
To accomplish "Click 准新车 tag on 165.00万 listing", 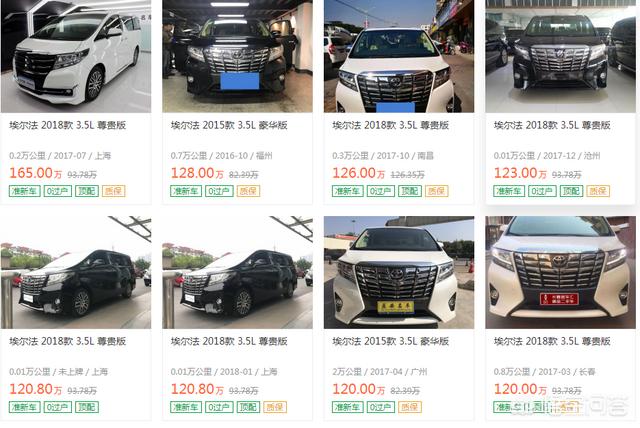I will click(24, 191).
